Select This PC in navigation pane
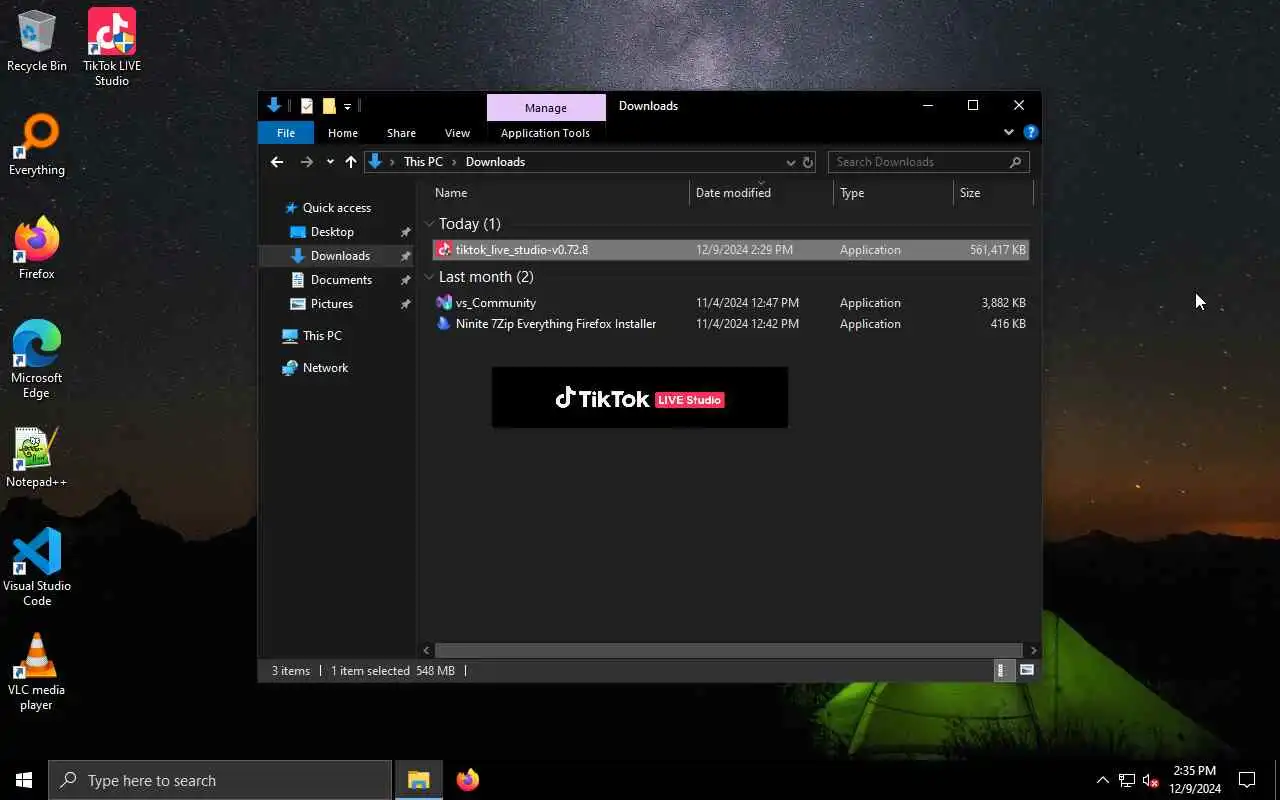1280x800 pixels. click(322, 336)
